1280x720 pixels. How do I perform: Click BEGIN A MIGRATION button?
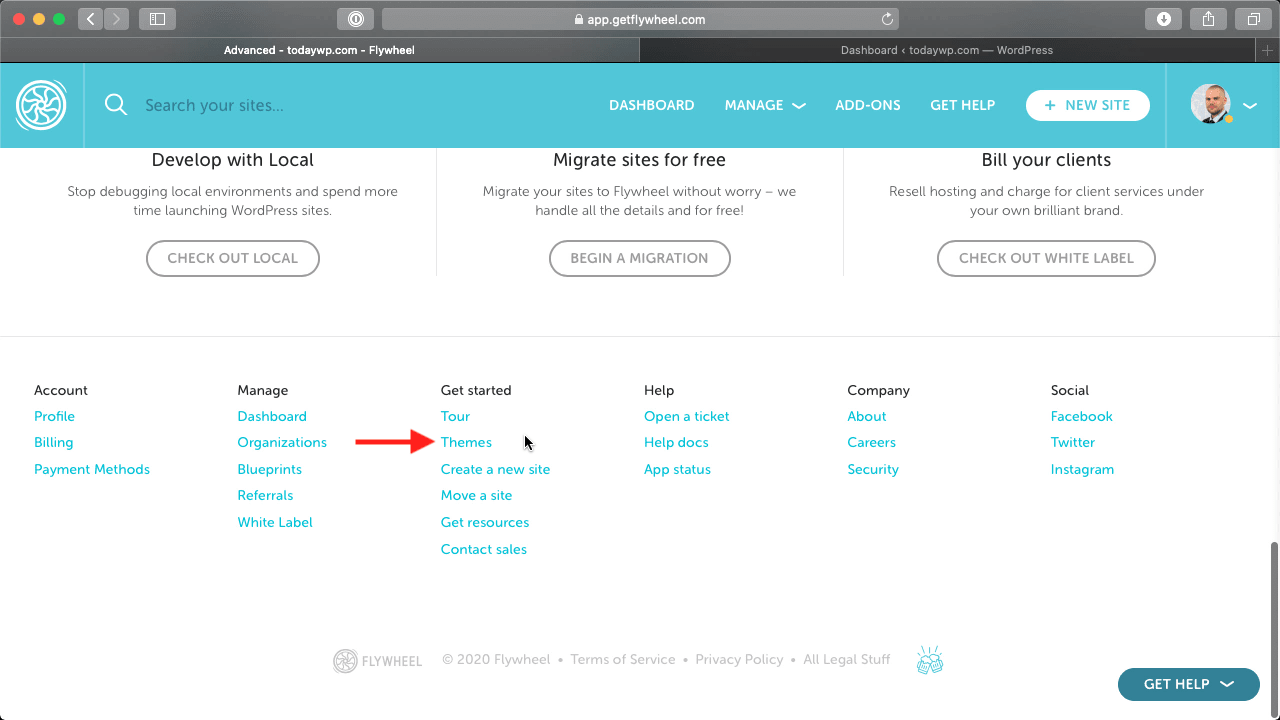click(640, 258)
